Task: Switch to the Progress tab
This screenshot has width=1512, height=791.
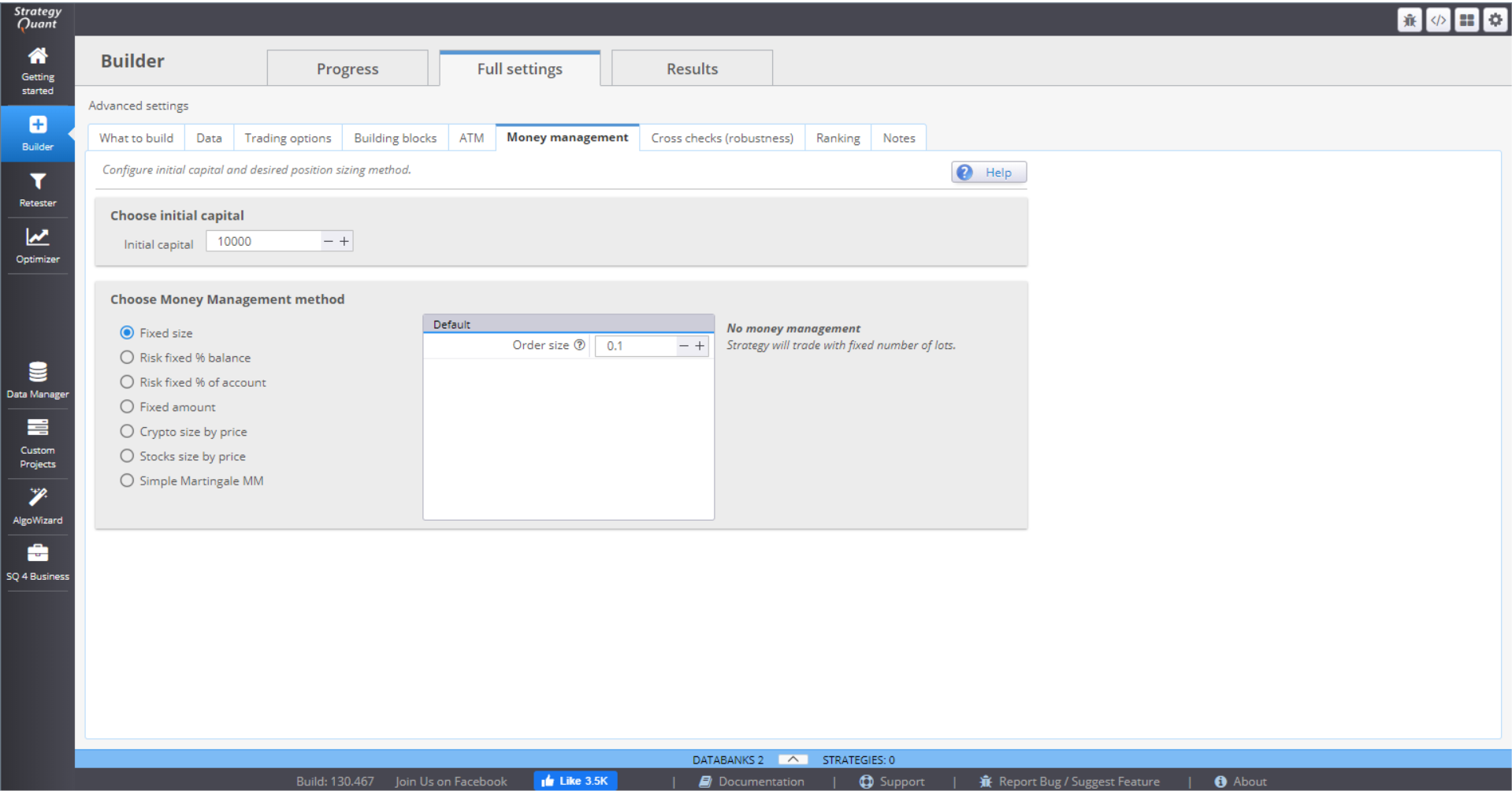Action: (x=347, y=69)
